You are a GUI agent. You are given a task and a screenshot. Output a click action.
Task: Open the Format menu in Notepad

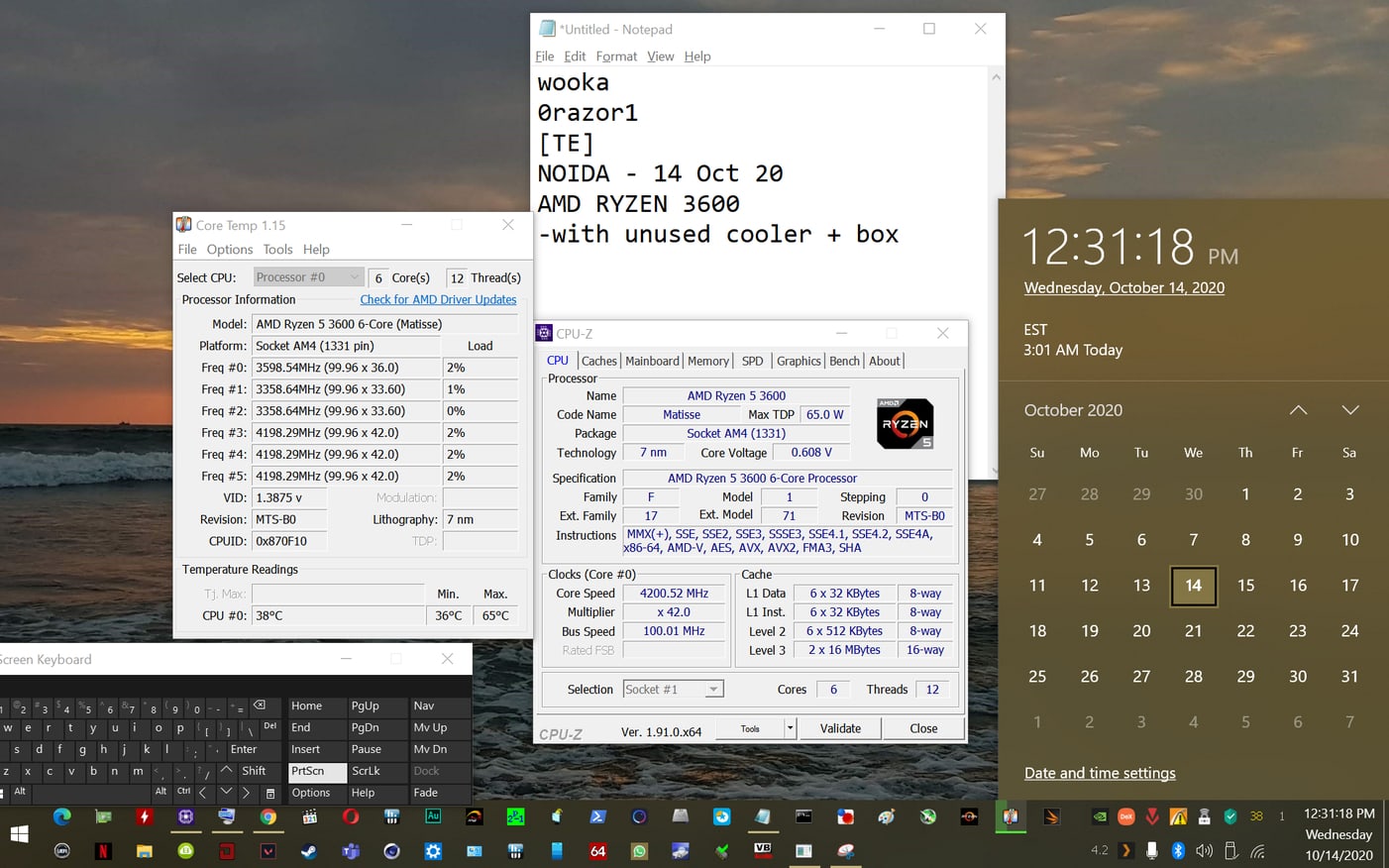point(616,56)
